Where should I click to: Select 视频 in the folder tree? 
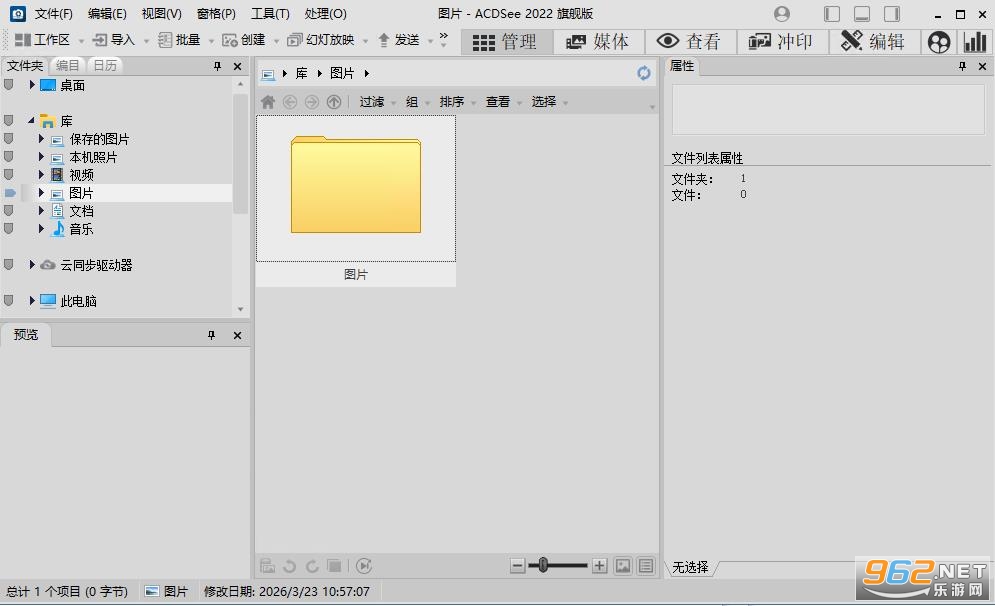(x=81, y=175)
